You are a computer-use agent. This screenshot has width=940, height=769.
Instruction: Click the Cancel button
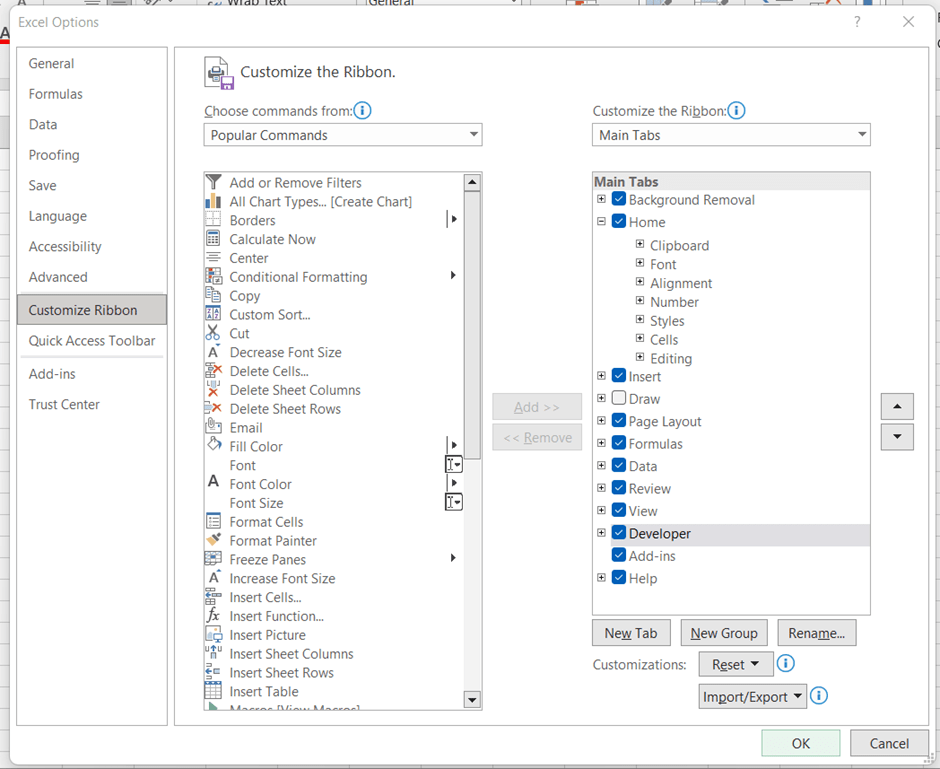pos(889,743)
